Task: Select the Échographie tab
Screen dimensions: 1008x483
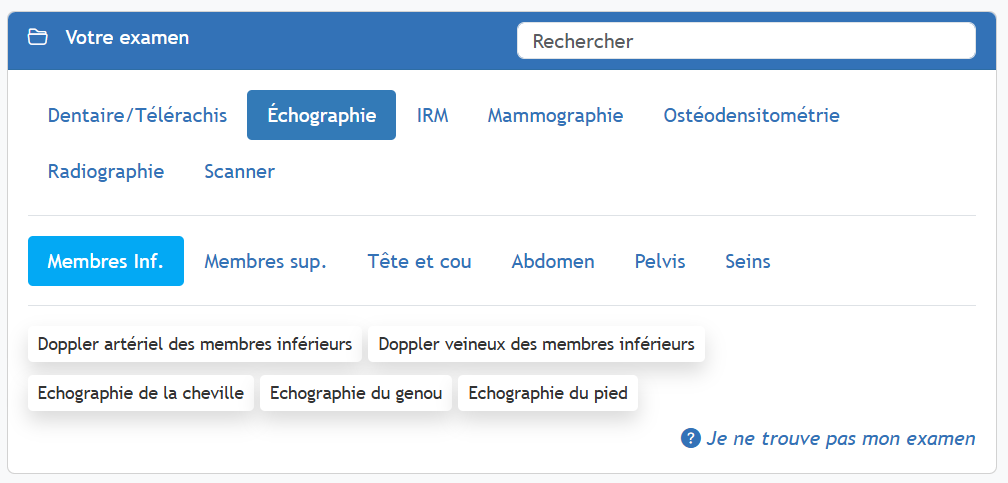Action: tap(321, 115)
